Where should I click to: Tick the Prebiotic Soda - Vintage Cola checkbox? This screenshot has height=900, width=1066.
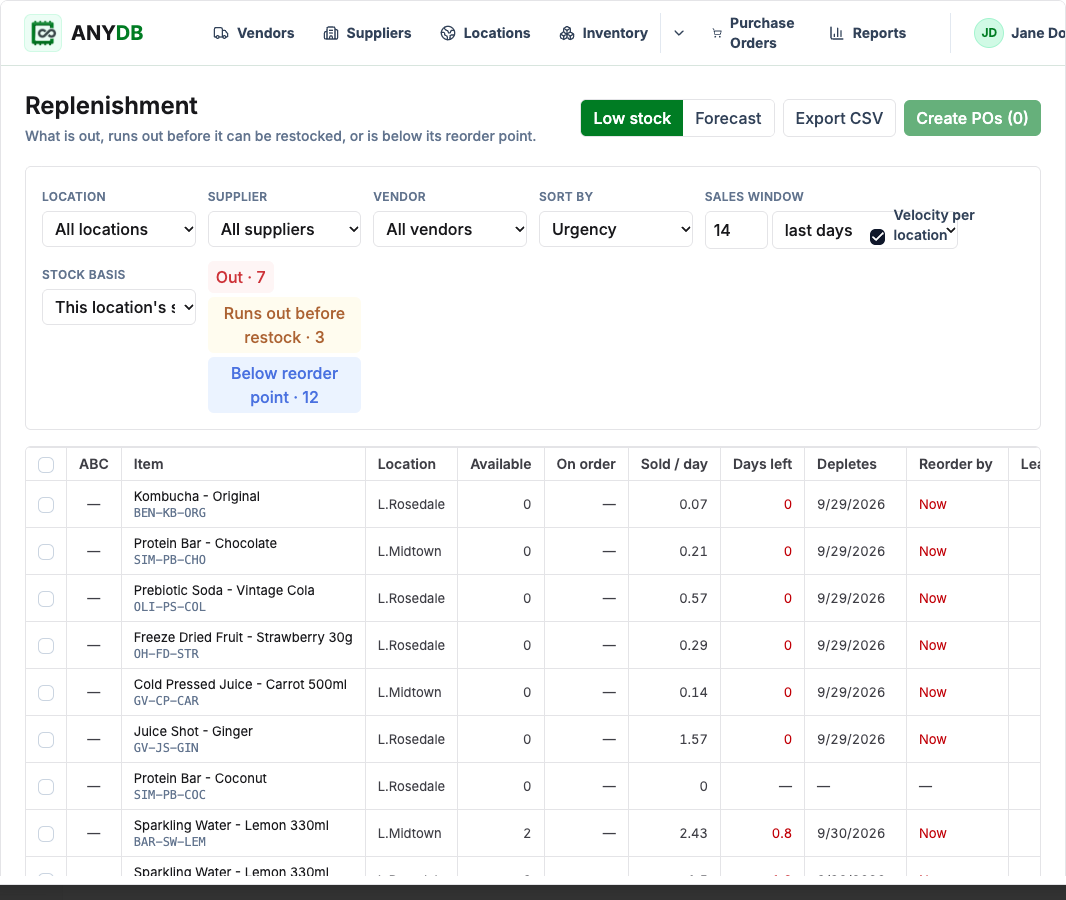click(46, 598)
